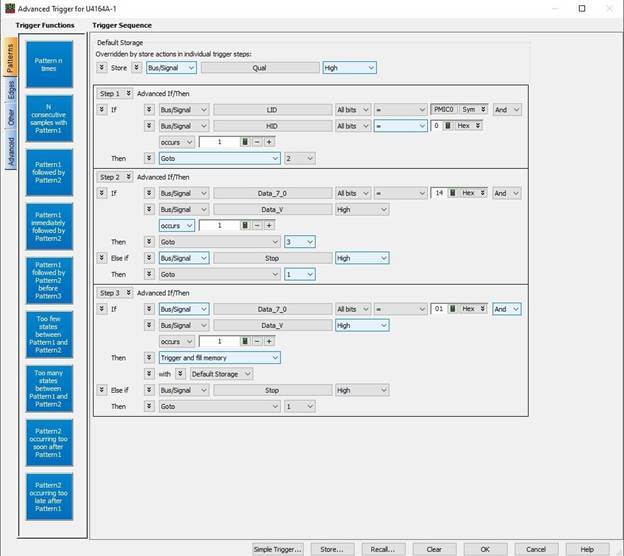
Task: Open Step 1 'Goto' action dropdown
Action: coord(219,158)
